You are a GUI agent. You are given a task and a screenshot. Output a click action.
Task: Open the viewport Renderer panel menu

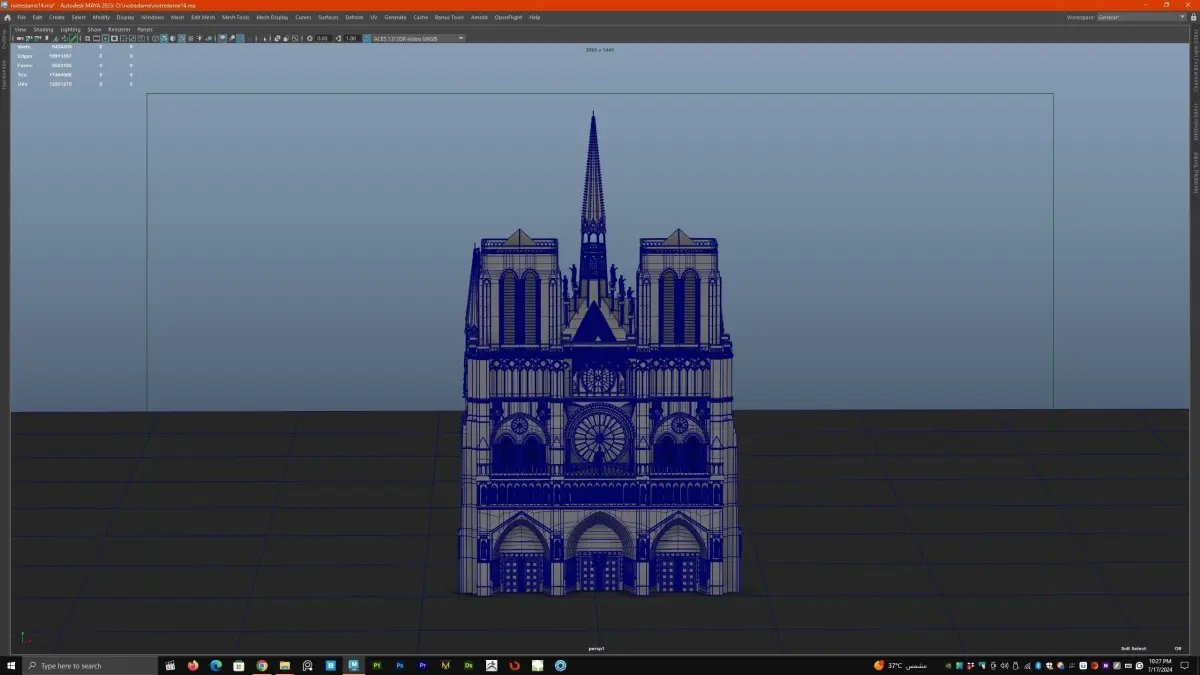click(x=119, y=29)
